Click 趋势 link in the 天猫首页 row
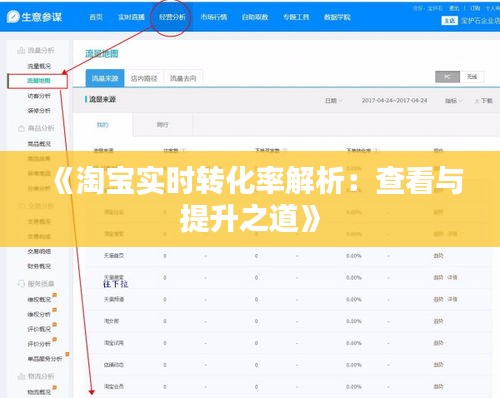This screenshot has width=500, height=398. 438,256
